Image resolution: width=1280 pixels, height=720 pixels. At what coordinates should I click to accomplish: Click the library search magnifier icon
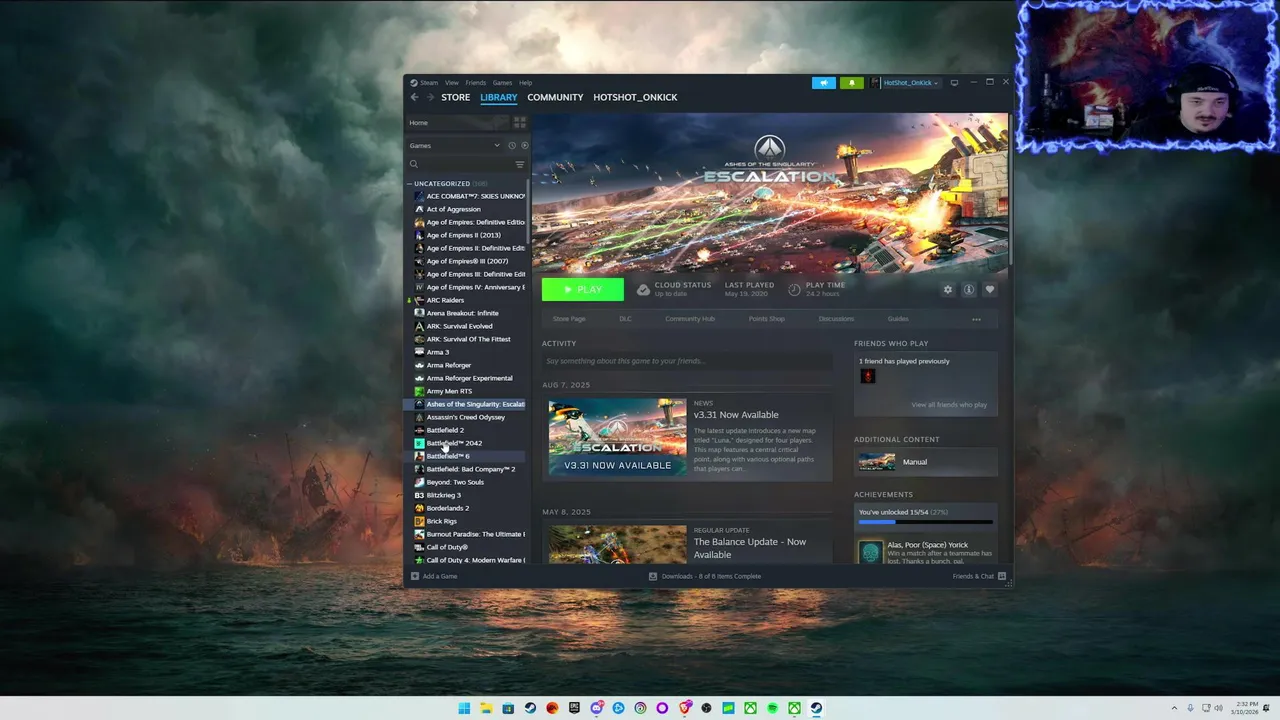click(x=414, y=164)
